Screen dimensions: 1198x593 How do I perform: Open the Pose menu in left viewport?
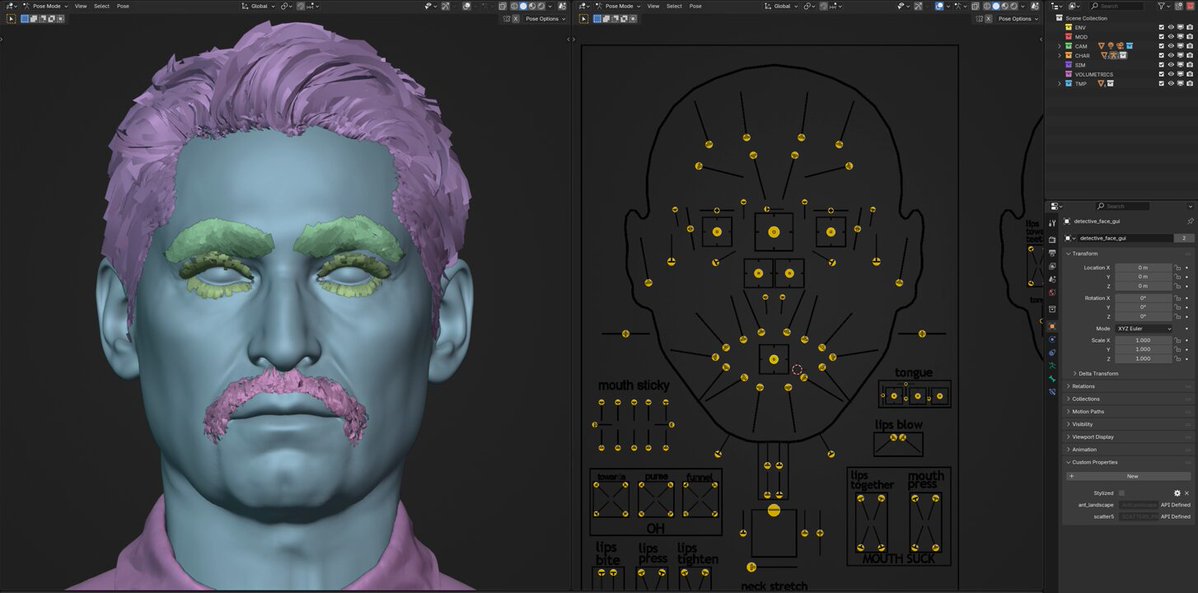tap(123, 6)
